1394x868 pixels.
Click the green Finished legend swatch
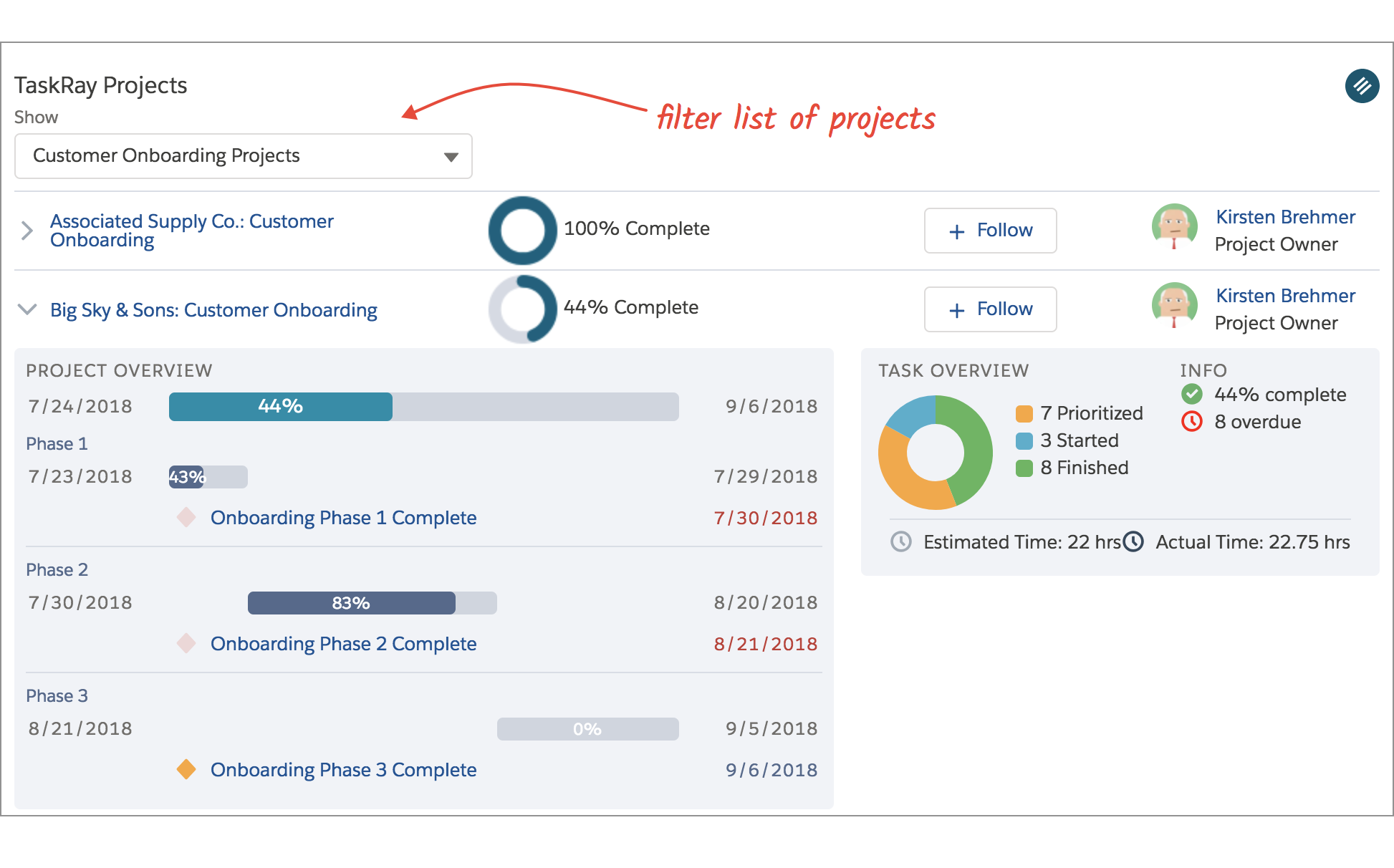[1024, 468]
